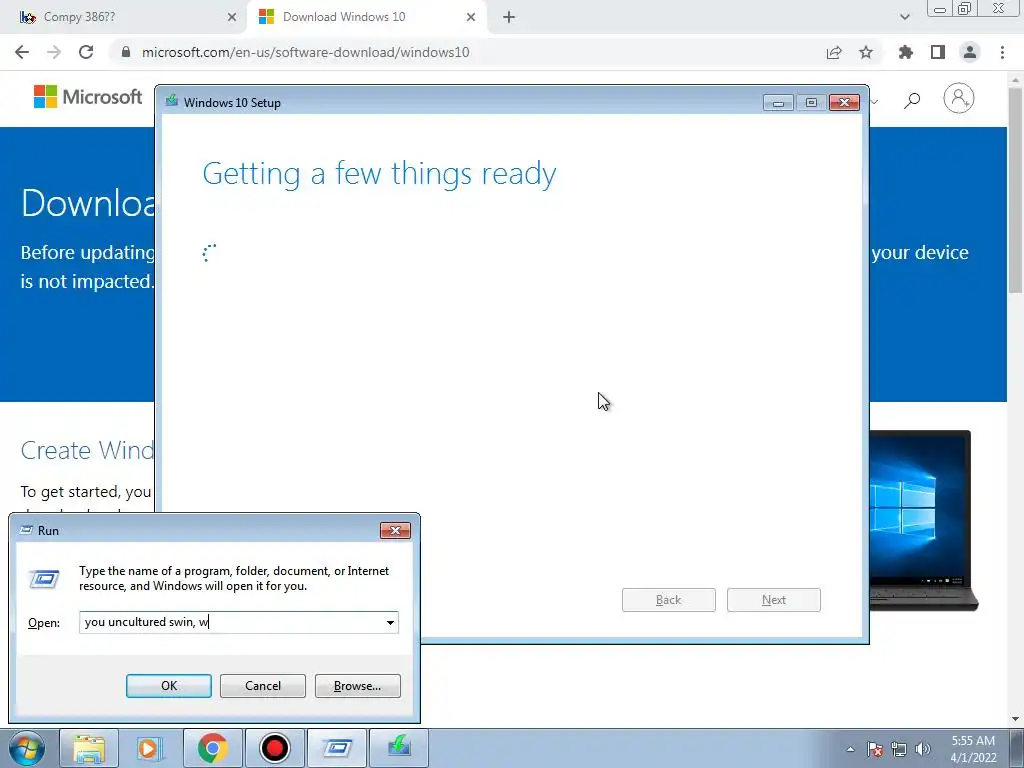Click OK in the Run dialog
The width and height of the screenshot is (1024, 768).
tap(168, 686)
